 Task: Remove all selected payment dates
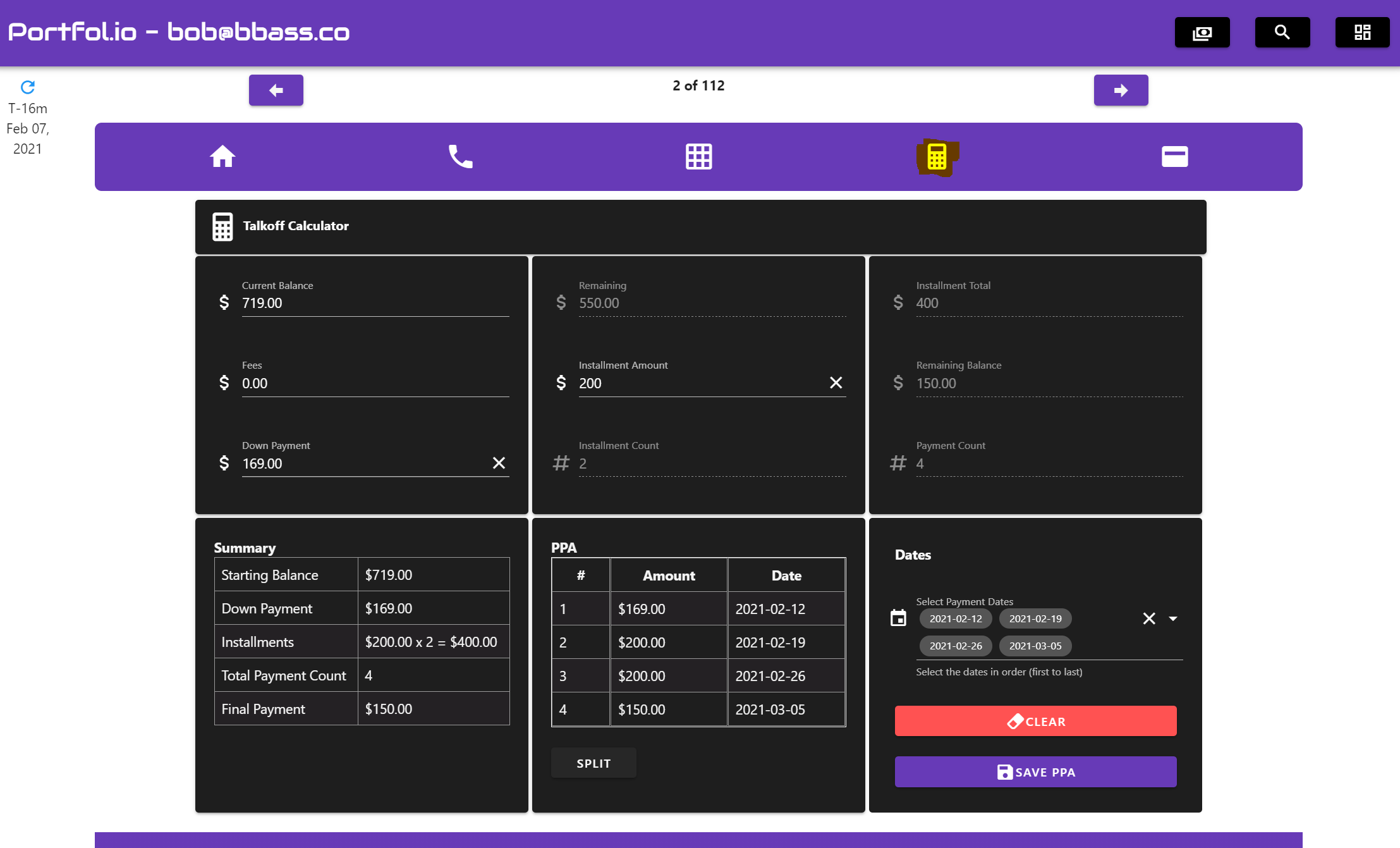coord(1149,618)
